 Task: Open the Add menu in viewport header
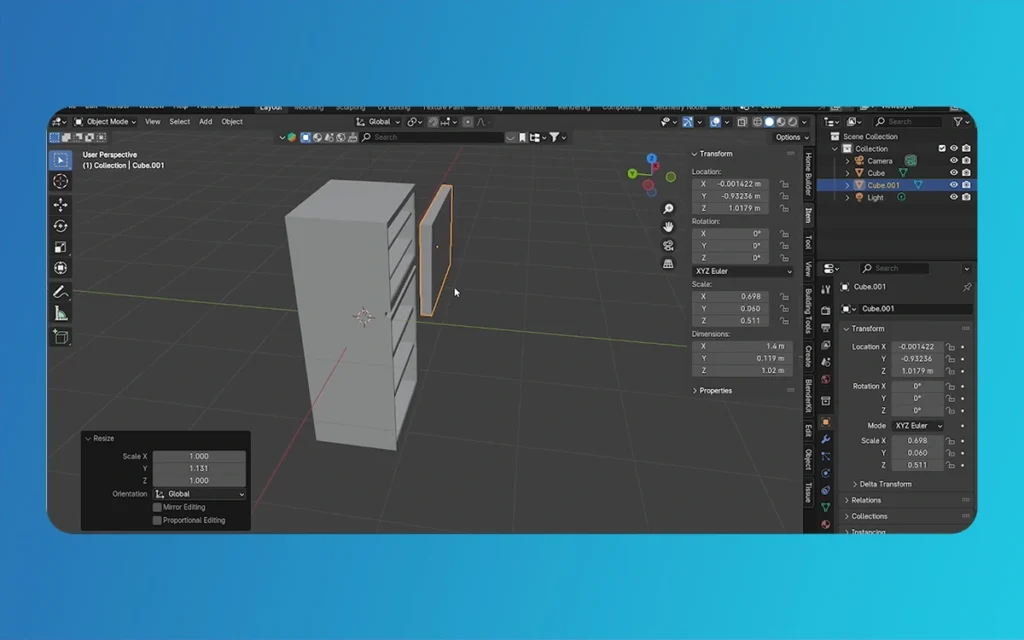205,122
